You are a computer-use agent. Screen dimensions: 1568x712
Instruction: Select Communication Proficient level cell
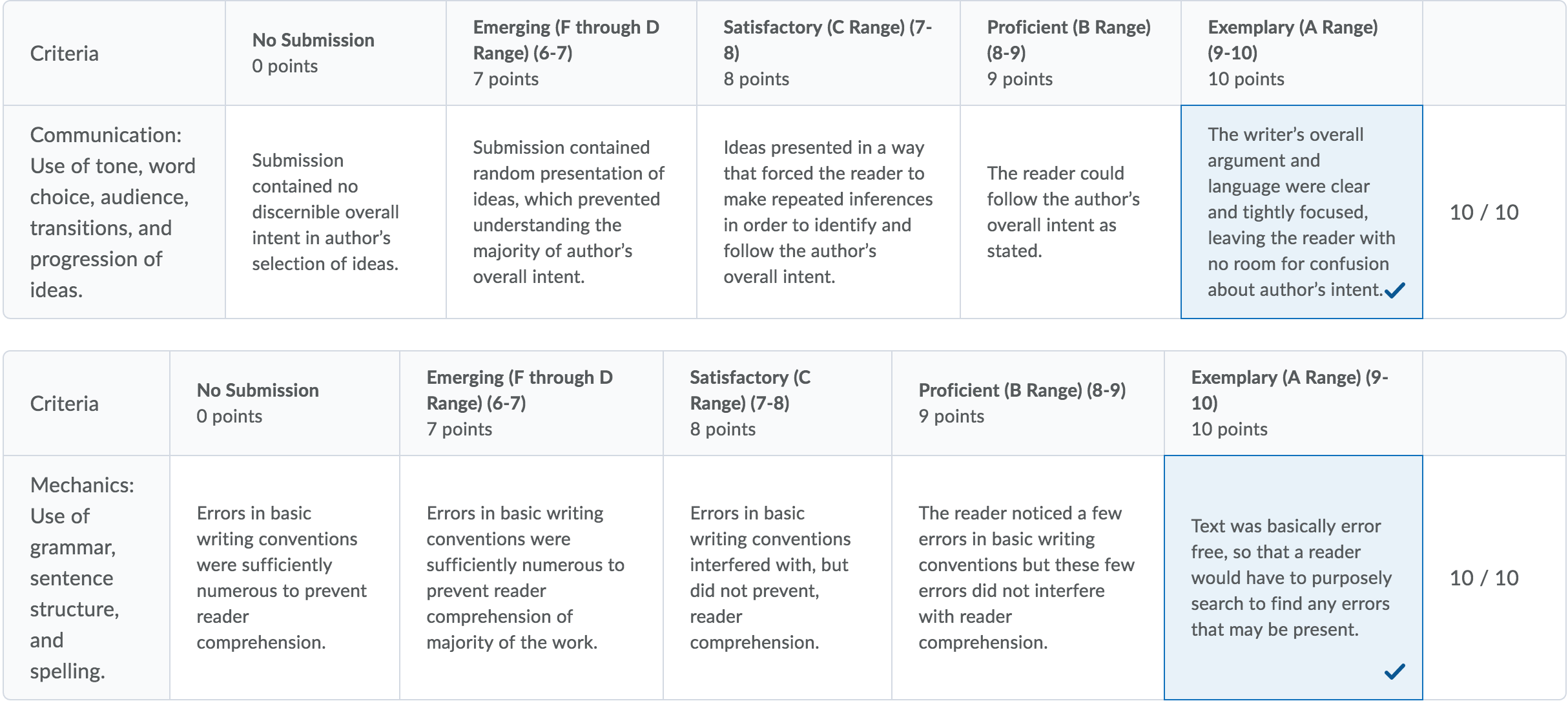tap(1070, 212)
